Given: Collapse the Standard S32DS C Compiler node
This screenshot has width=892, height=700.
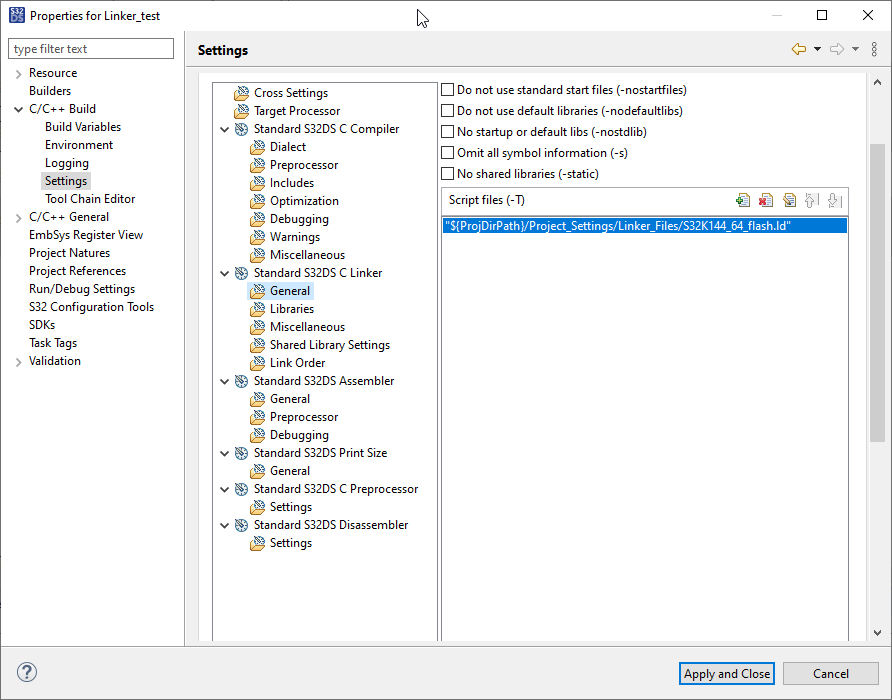Looking at the screenshot, I should [225, 129].
